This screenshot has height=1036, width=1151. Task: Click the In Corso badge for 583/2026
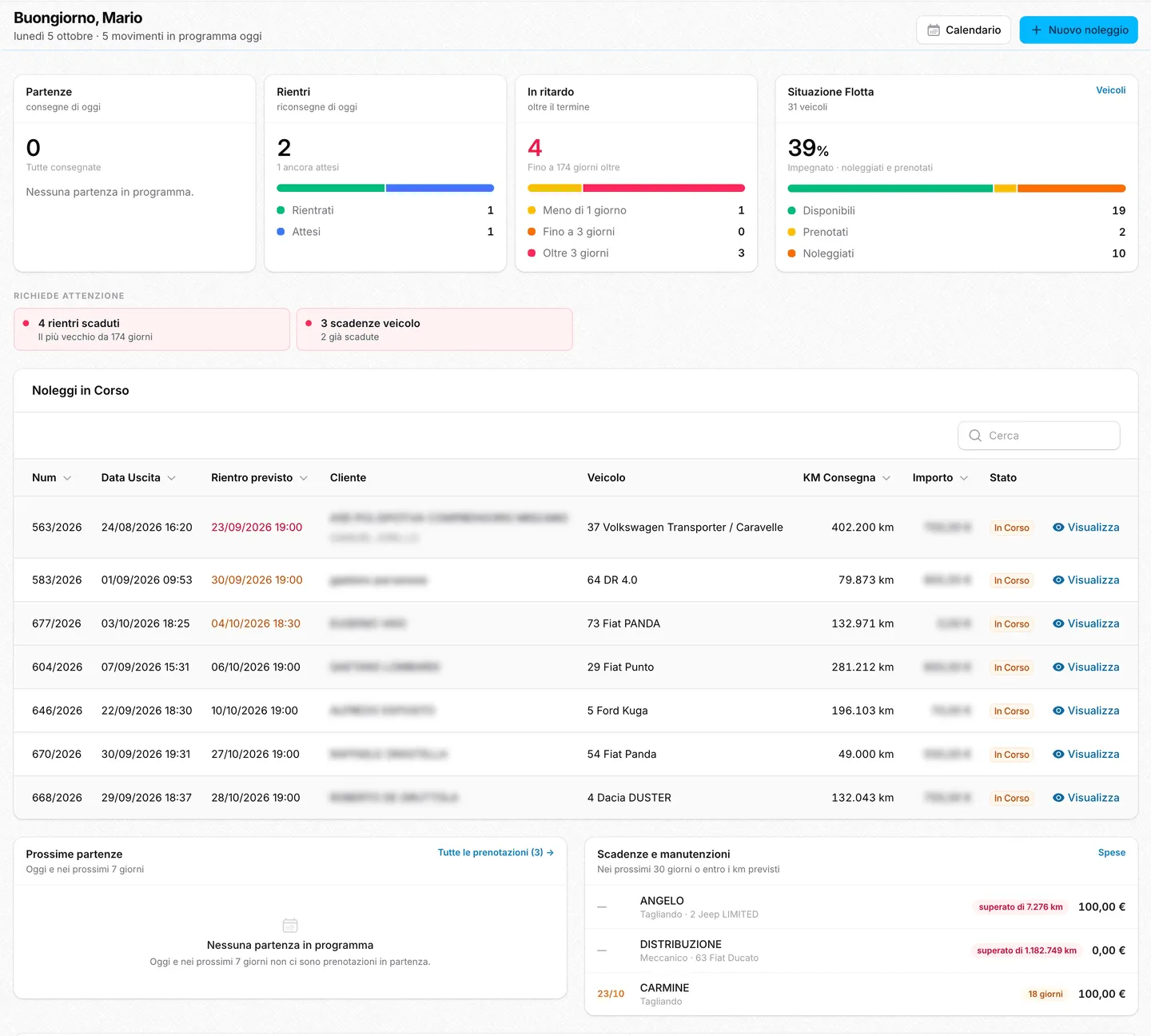[x=1011, y=580]
